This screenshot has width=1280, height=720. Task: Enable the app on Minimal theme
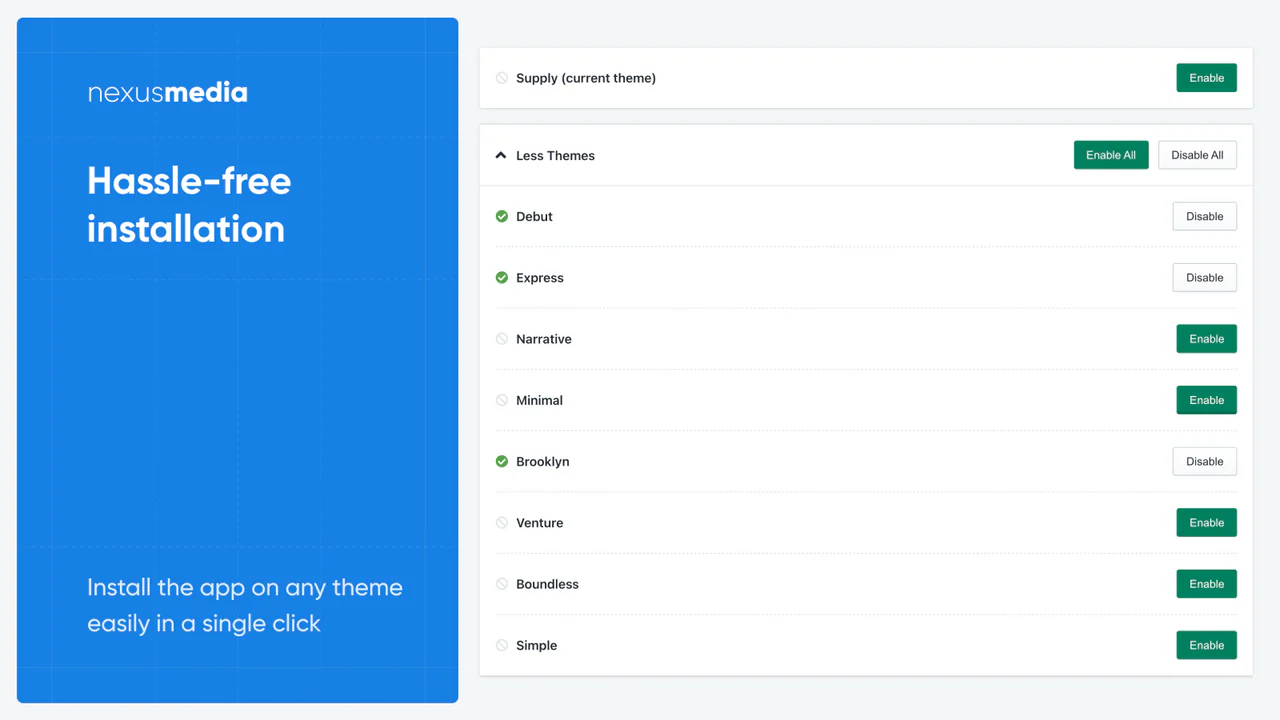1206,400
